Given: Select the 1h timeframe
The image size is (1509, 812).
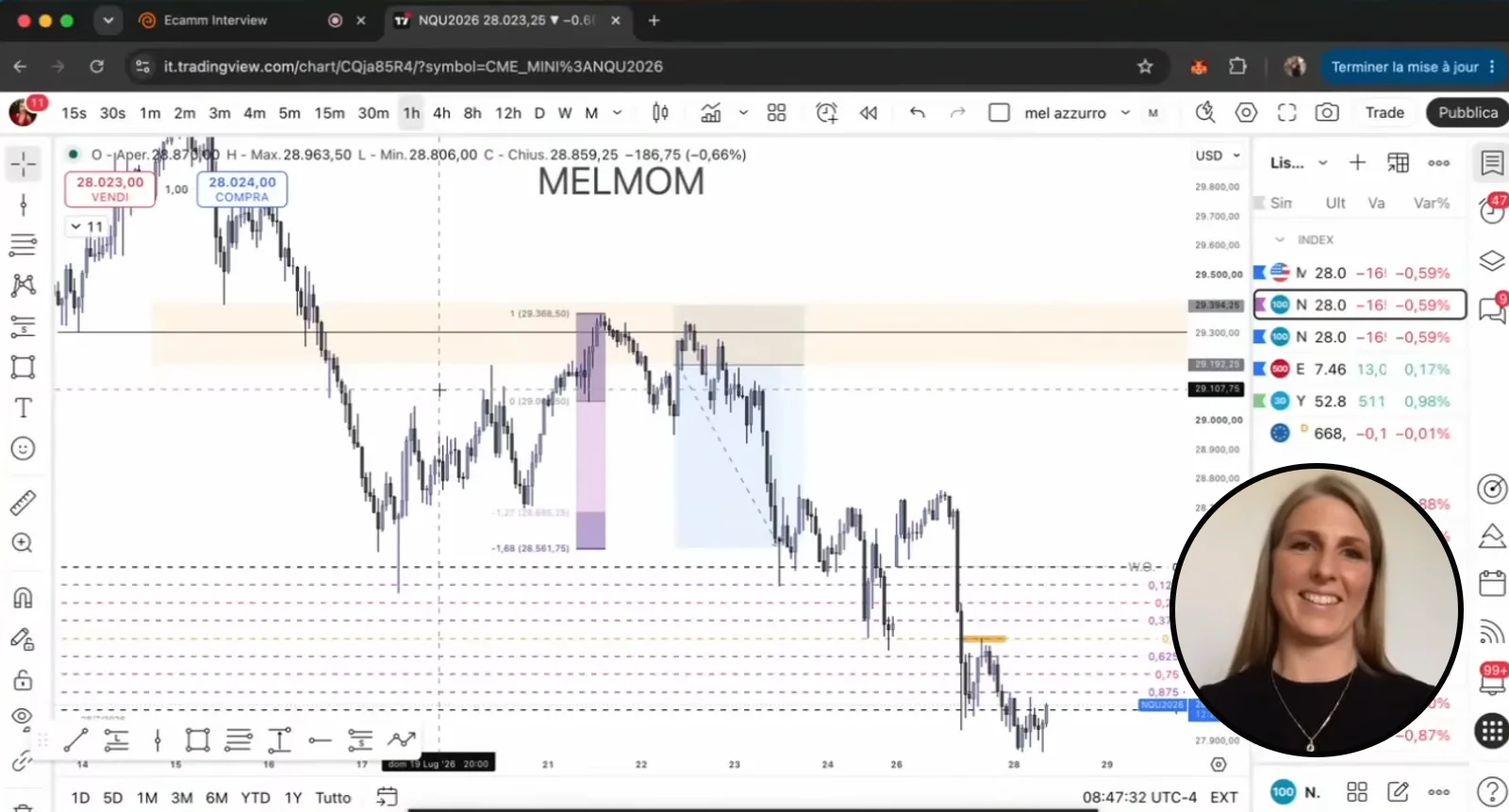Looking at the screenshot, I should pos(412,113).
